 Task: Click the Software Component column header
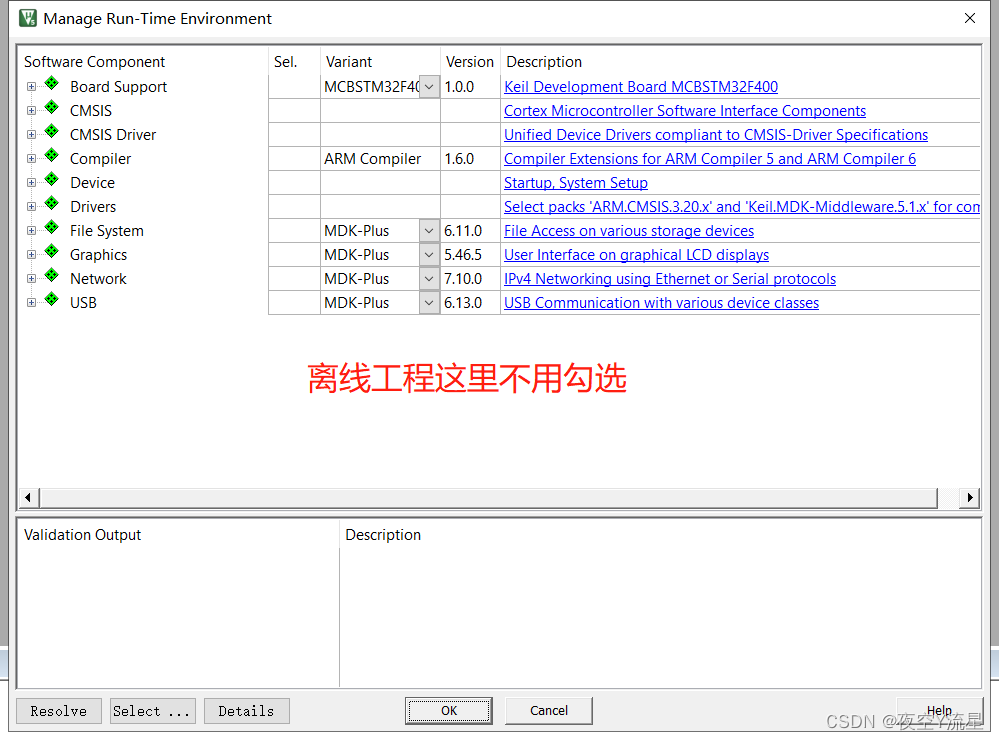coord(94,62)
